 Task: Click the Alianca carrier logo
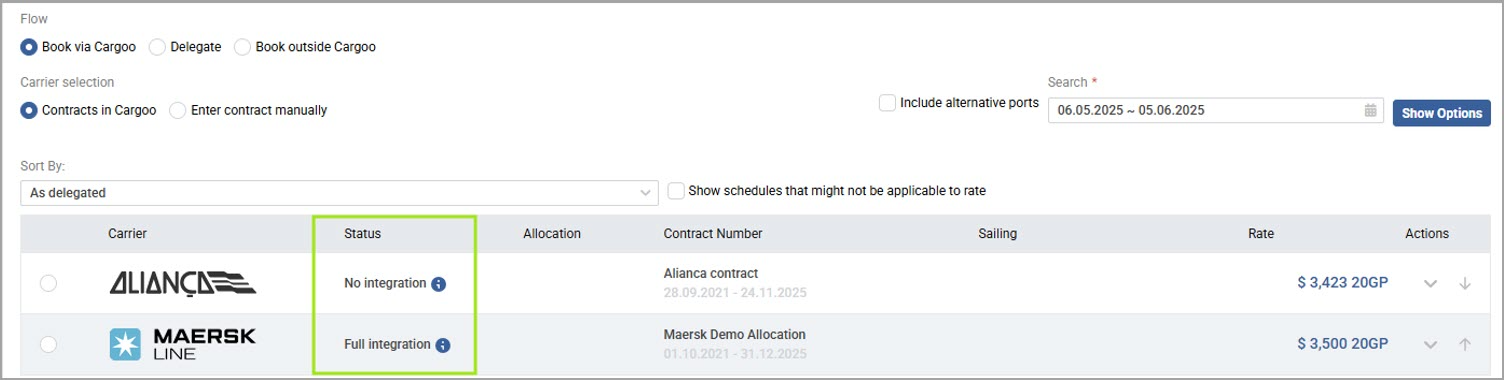pos(183,284)
